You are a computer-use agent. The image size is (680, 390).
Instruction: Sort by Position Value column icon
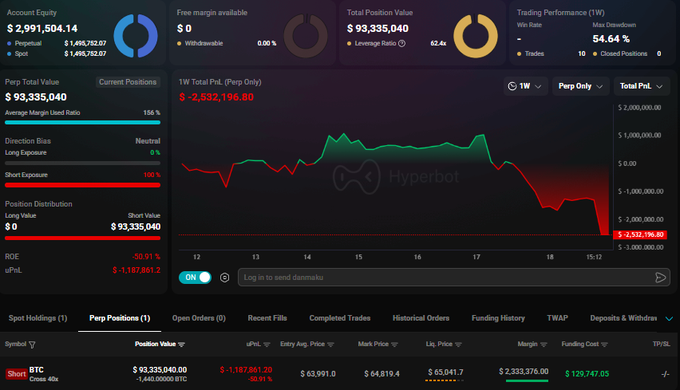[182, 344]
